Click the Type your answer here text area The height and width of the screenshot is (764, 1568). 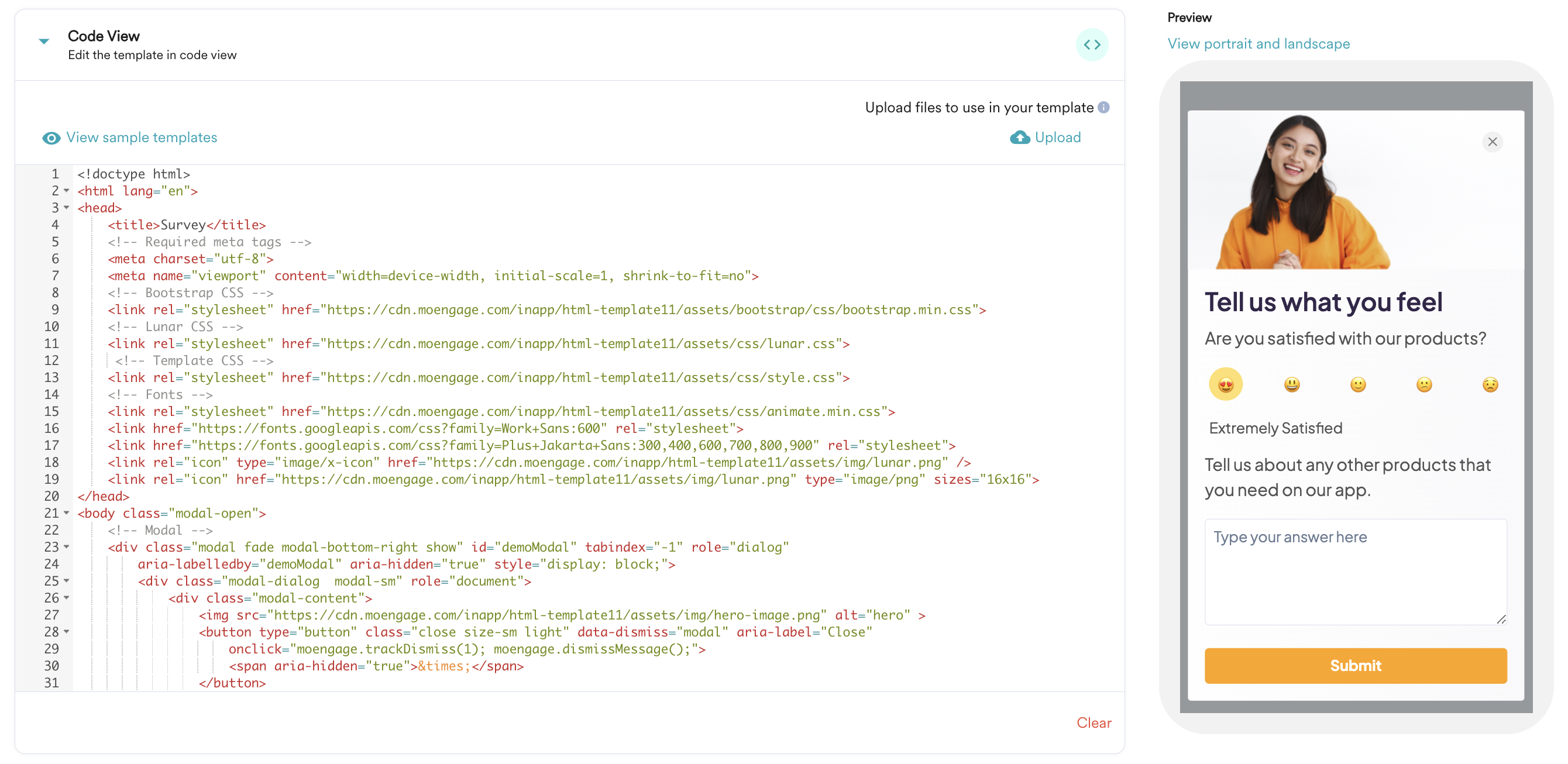[x=1356, y=572]
